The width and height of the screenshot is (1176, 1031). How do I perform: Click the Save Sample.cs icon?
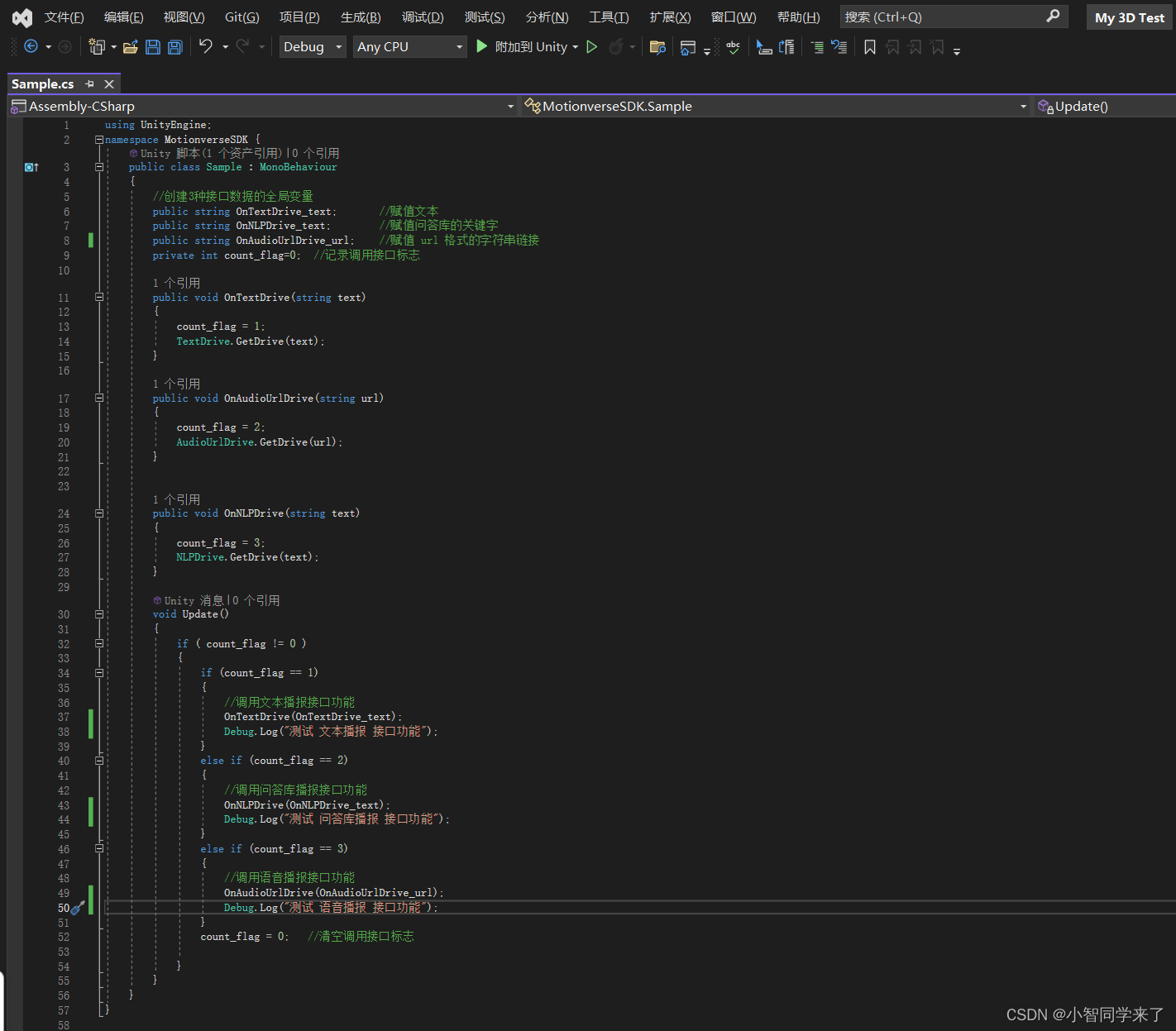click(x=152, y=47)
